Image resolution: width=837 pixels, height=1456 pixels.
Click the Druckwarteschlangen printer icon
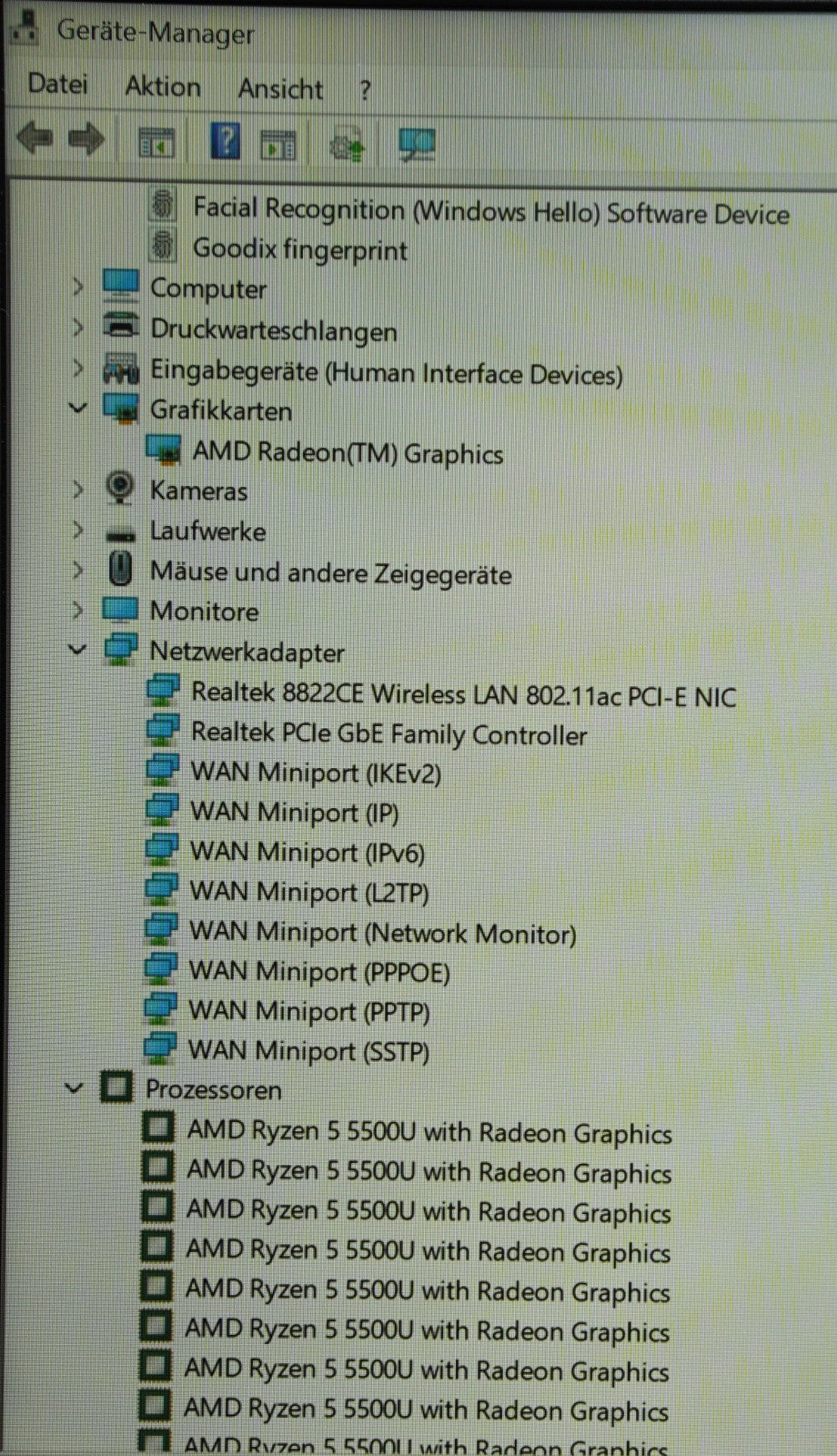121,325
